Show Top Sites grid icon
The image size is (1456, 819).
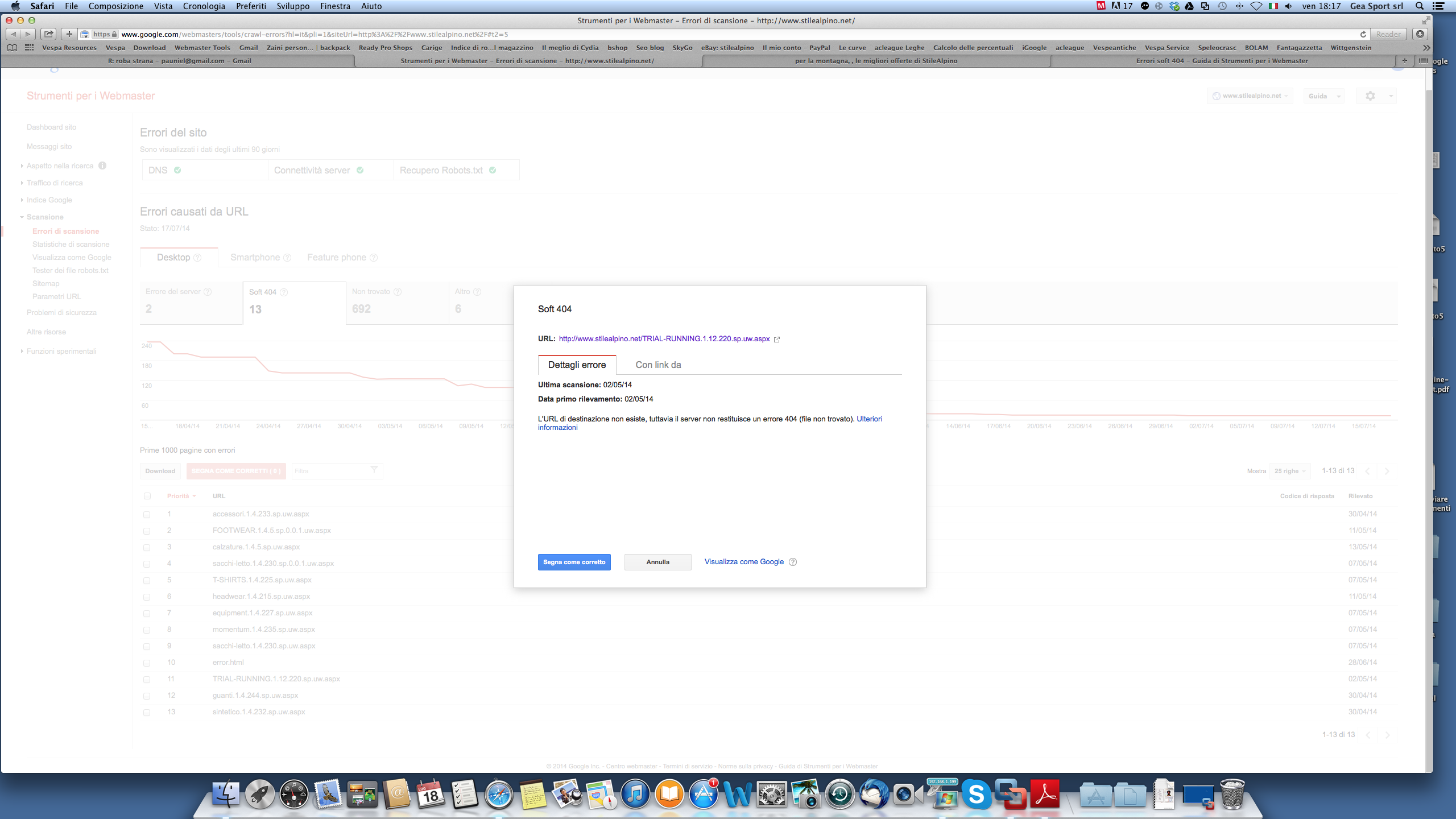point(29,48)
